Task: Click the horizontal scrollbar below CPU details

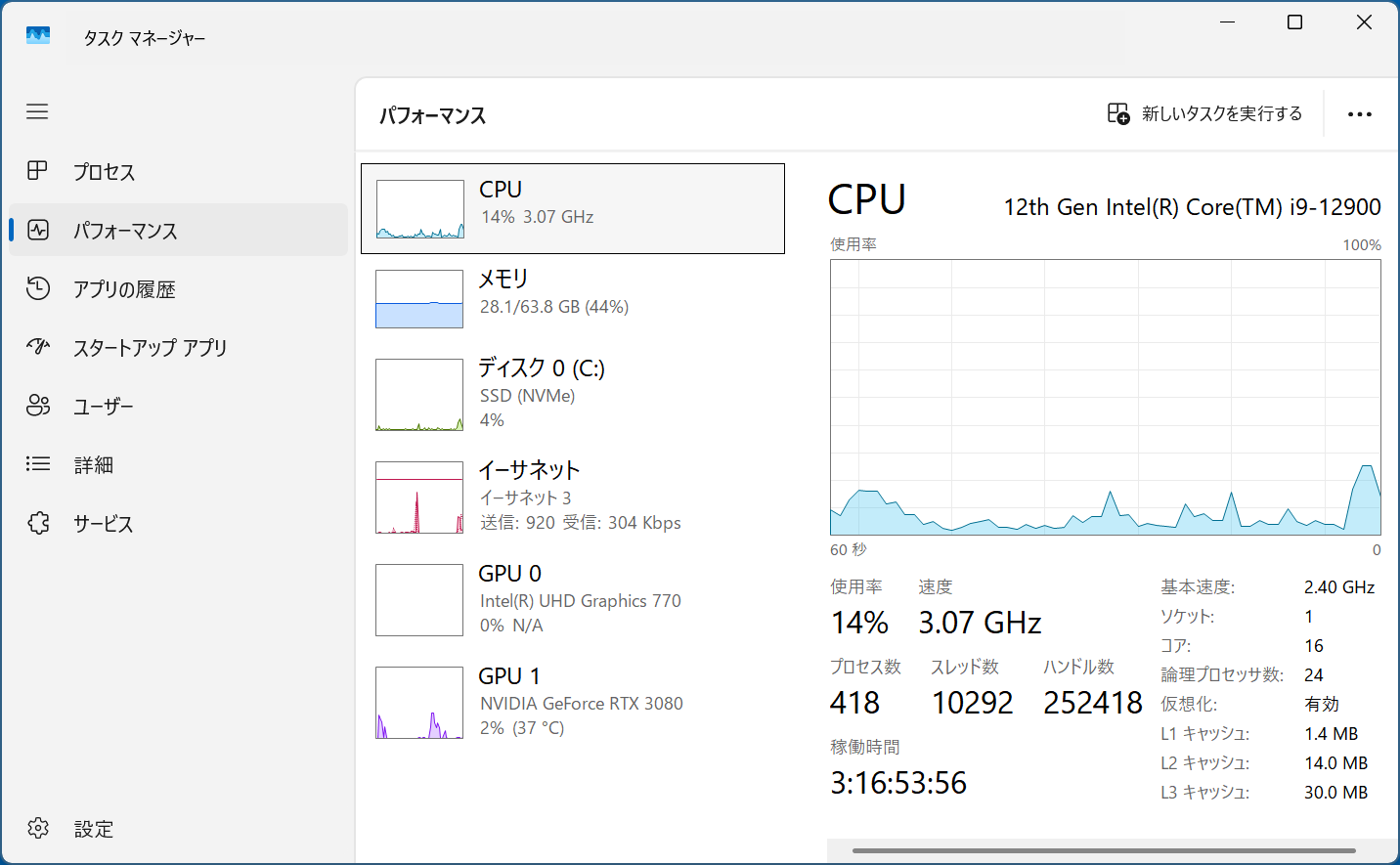Action: coord(1104,850)
